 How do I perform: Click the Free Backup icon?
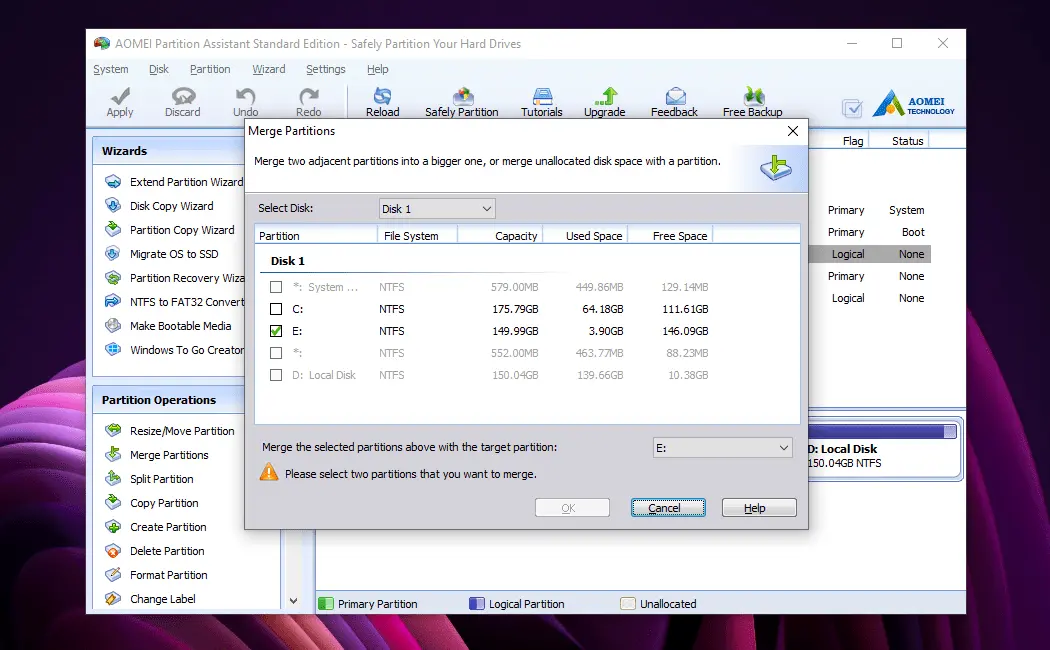(753, 96)
